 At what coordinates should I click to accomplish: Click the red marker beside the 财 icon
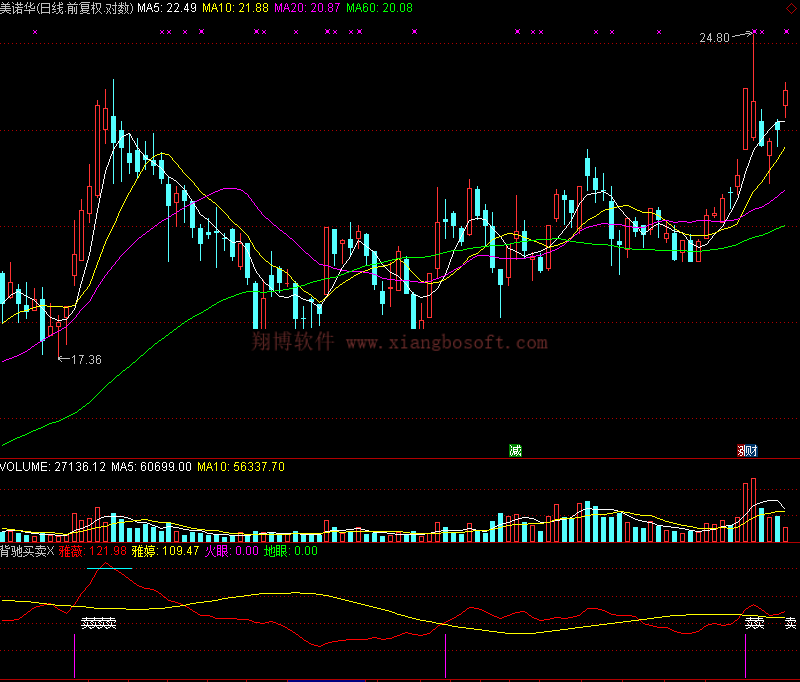point(741,450)
